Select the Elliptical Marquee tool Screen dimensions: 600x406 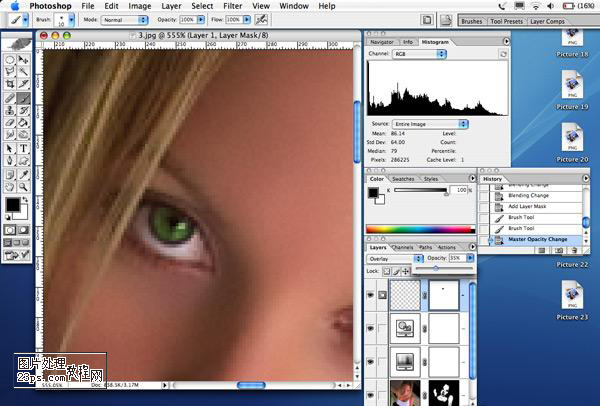pos(10,60)
